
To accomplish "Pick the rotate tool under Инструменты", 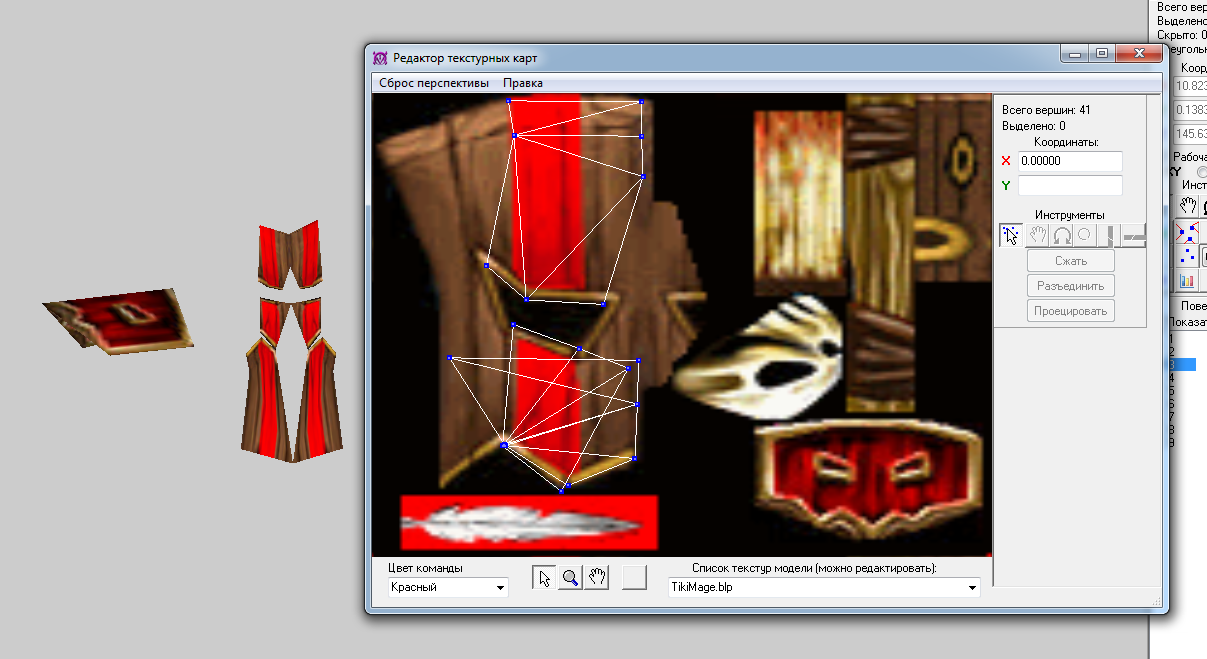I will [1061, 235].
